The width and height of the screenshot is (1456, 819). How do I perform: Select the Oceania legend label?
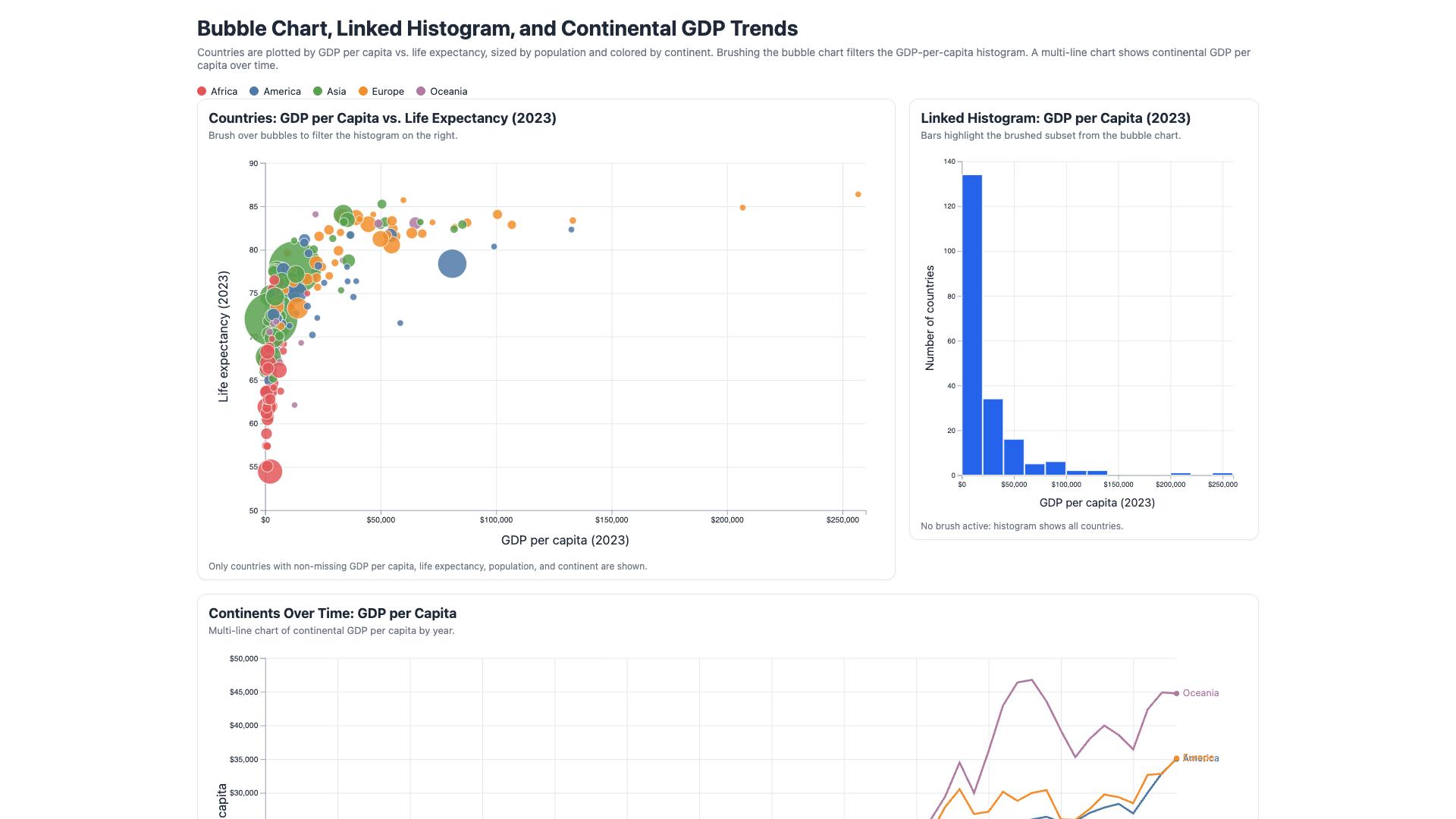[x=449, y=91]
